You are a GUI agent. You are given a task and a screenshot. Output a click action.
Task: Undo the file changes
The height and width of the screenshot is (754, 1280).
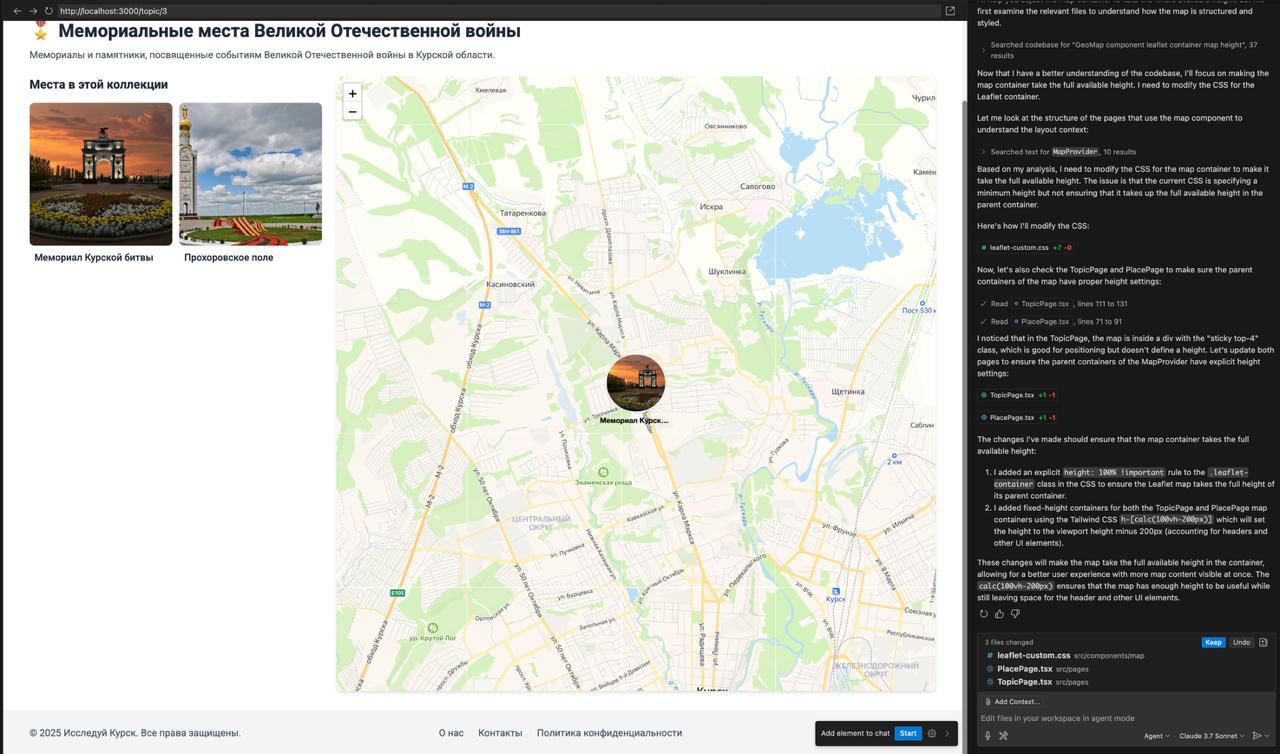click(1242, 642)
